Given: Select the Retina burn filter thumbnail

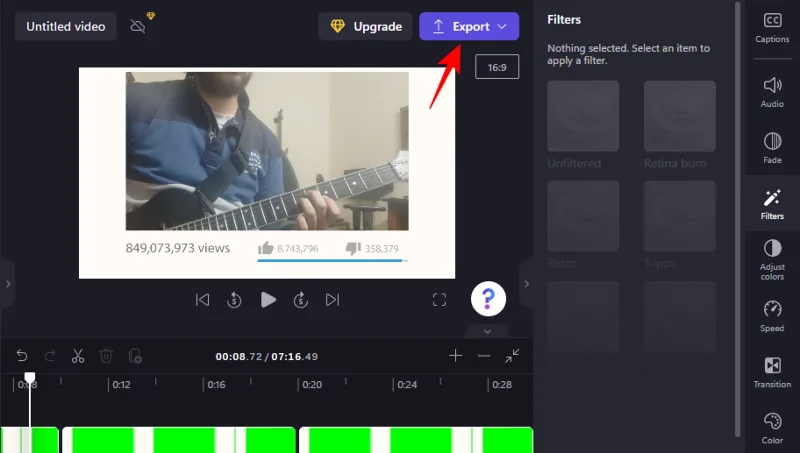Looking at the screenshot, I should click(x=680, y=116).
